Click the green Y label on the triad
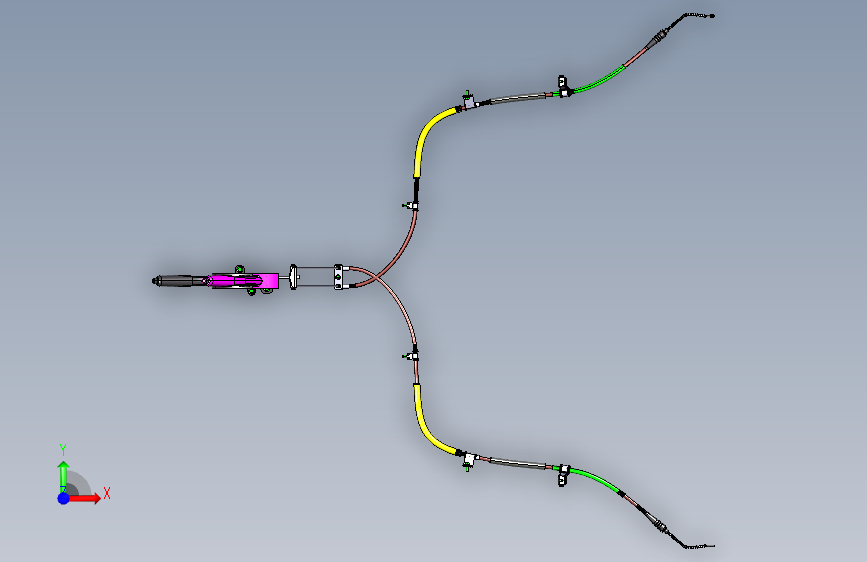Viewport: 867px width, 562px height. (x=63, y=450)
